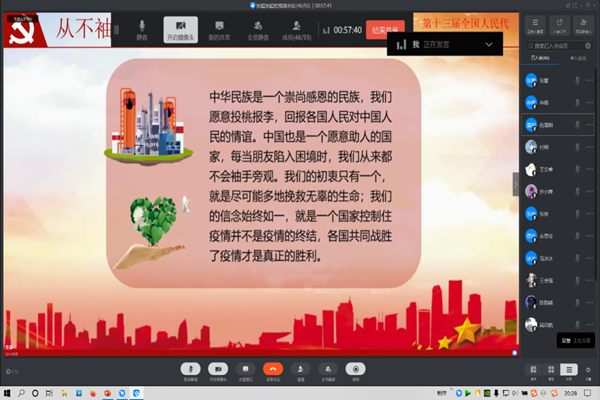600x400 pixels.
Task: Switch to the right participant list tab
Action: (578, 59)
